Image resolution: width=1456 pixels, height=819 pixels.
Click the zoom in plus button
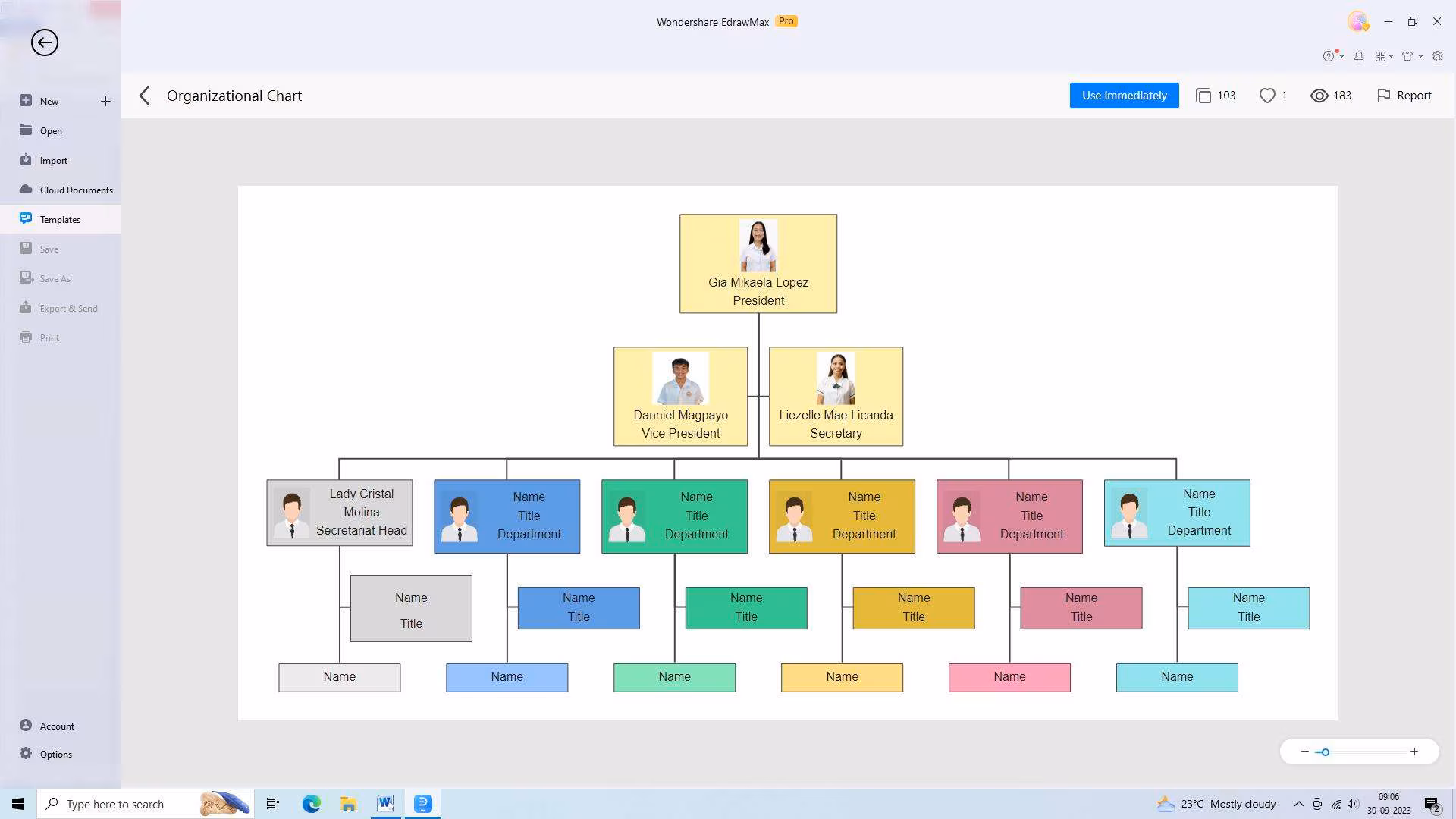click(x=1414, y=752)
